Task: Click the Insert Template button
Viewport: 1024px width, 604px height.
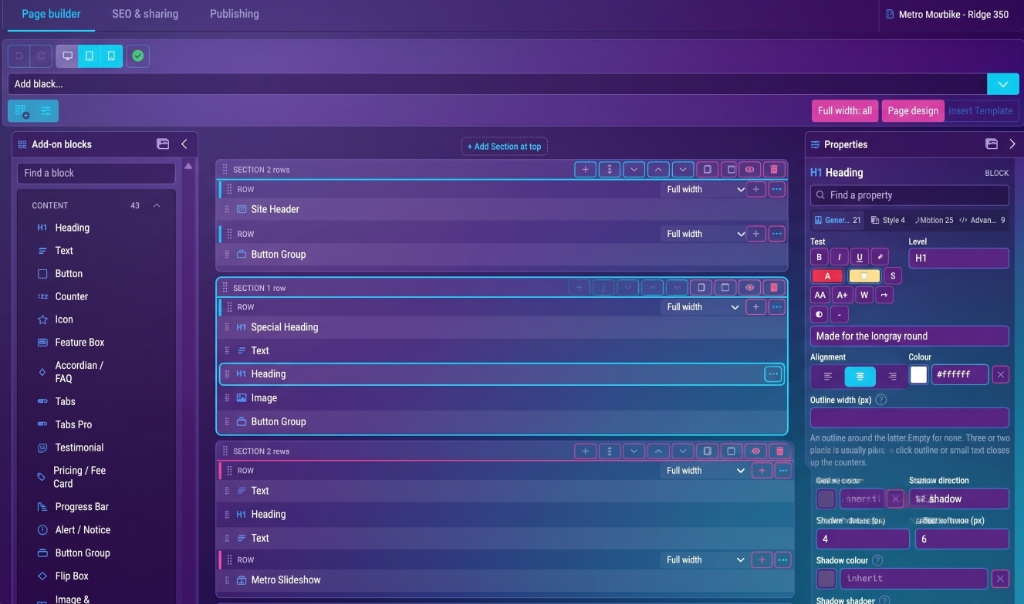Action: pos(980,111)
